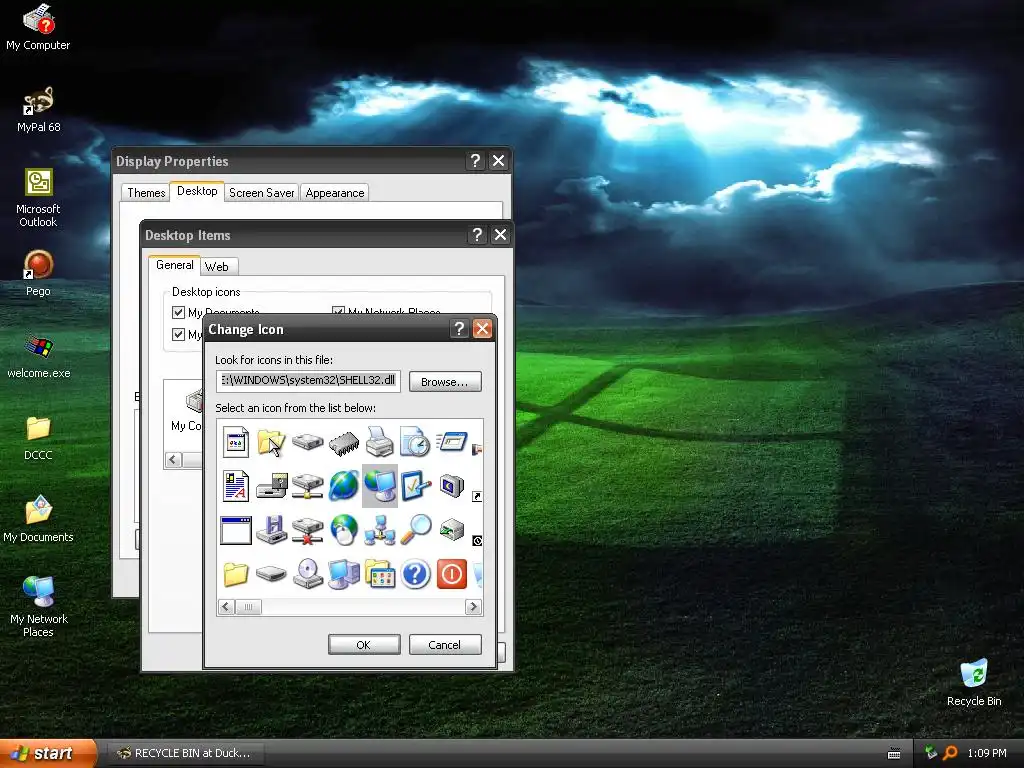Switch to the Web tab in Desktop Items
This screenshot has height=768, width=1024.
pos(217,266)
